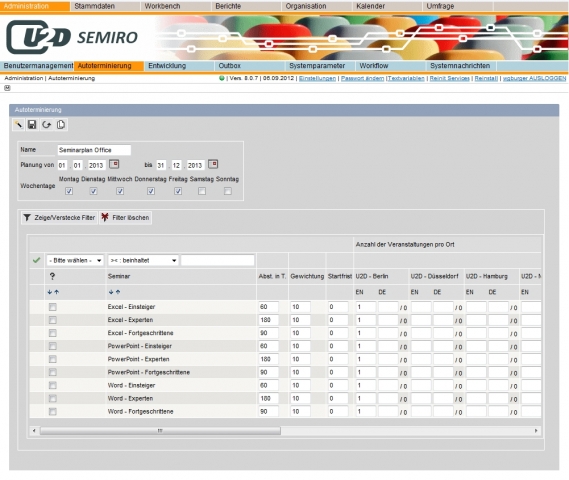Screen dimensions: 569x480
Task: Open calendar picker for Planung von date
Action: 114,164
